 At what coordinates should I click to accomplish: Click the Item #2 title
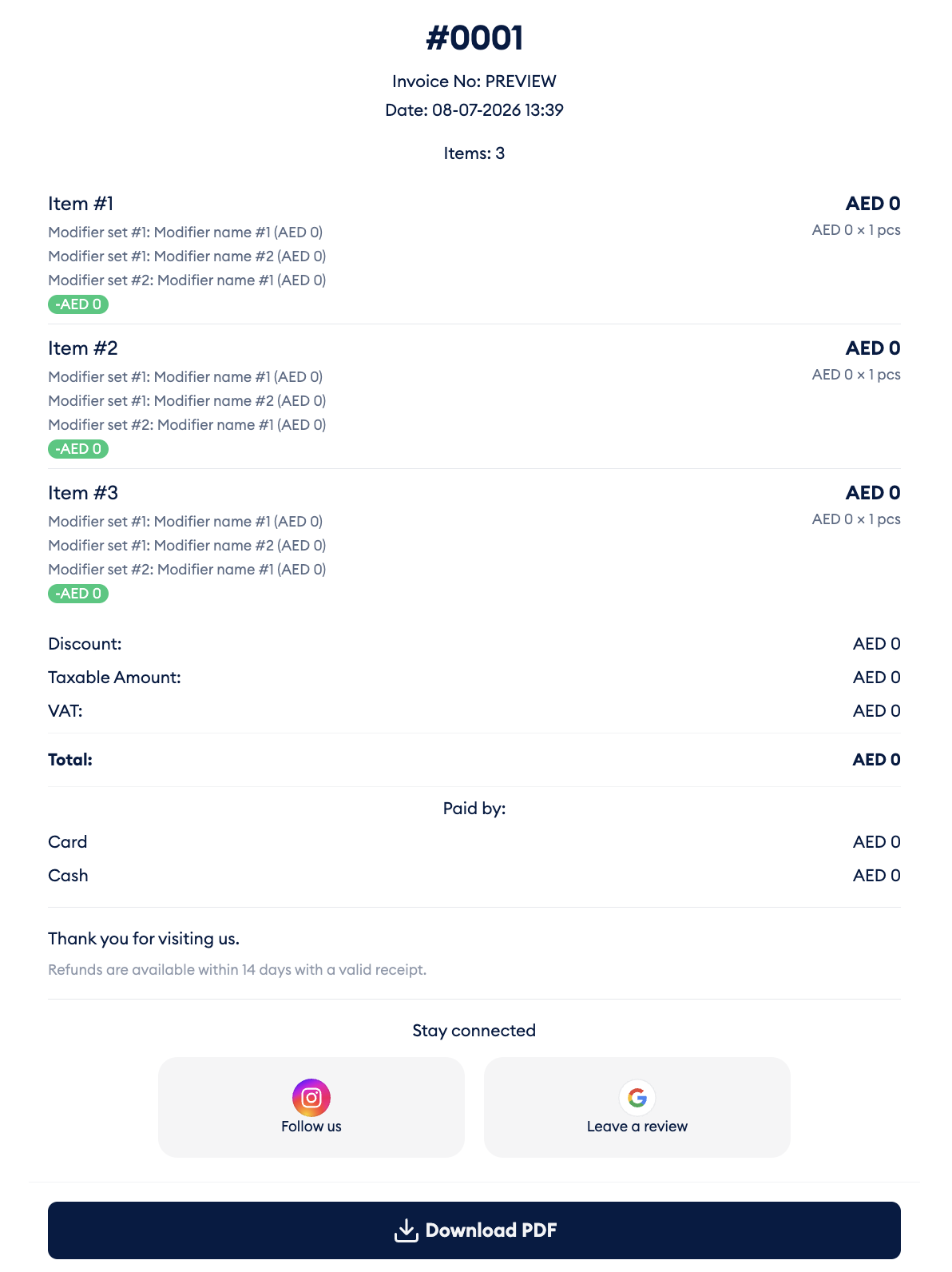83,348
